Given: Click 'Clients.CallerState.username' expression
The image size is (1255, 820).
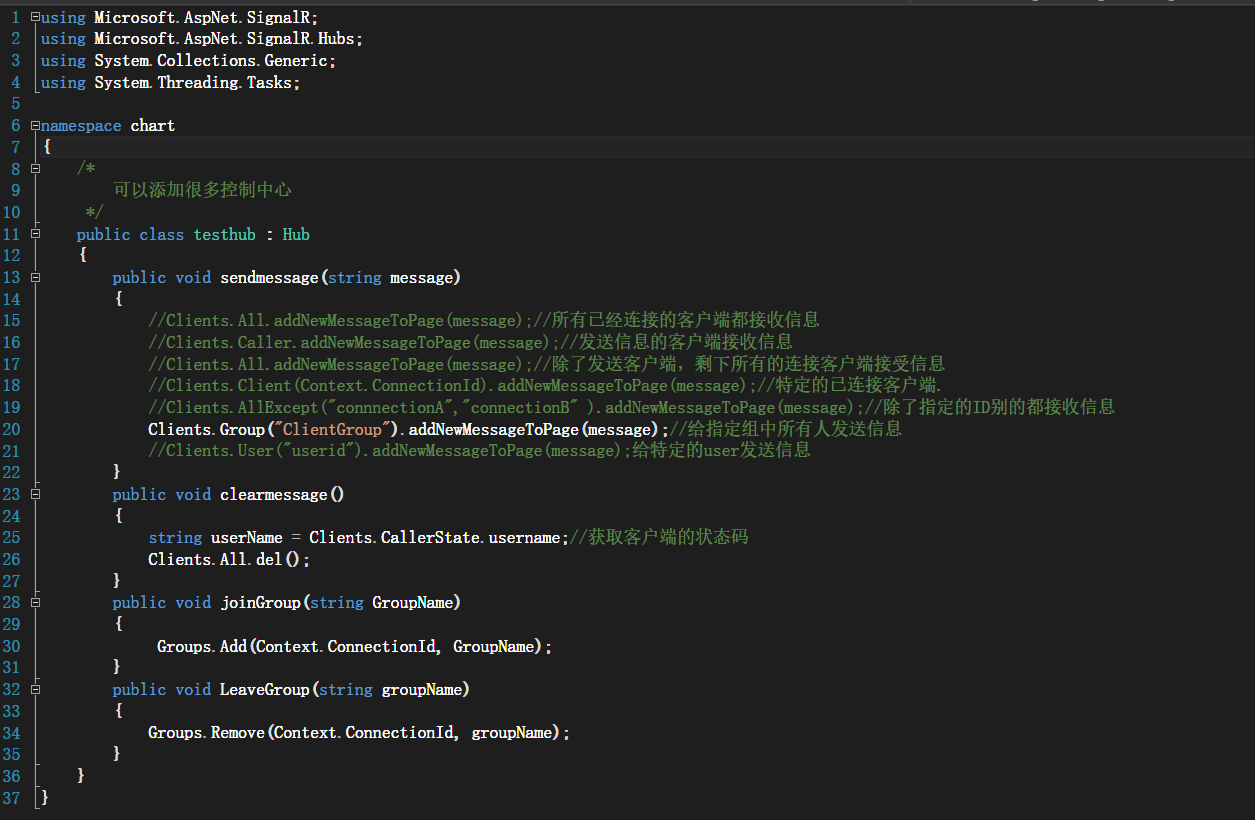Looking at the screenshot, I should [435, 538].
